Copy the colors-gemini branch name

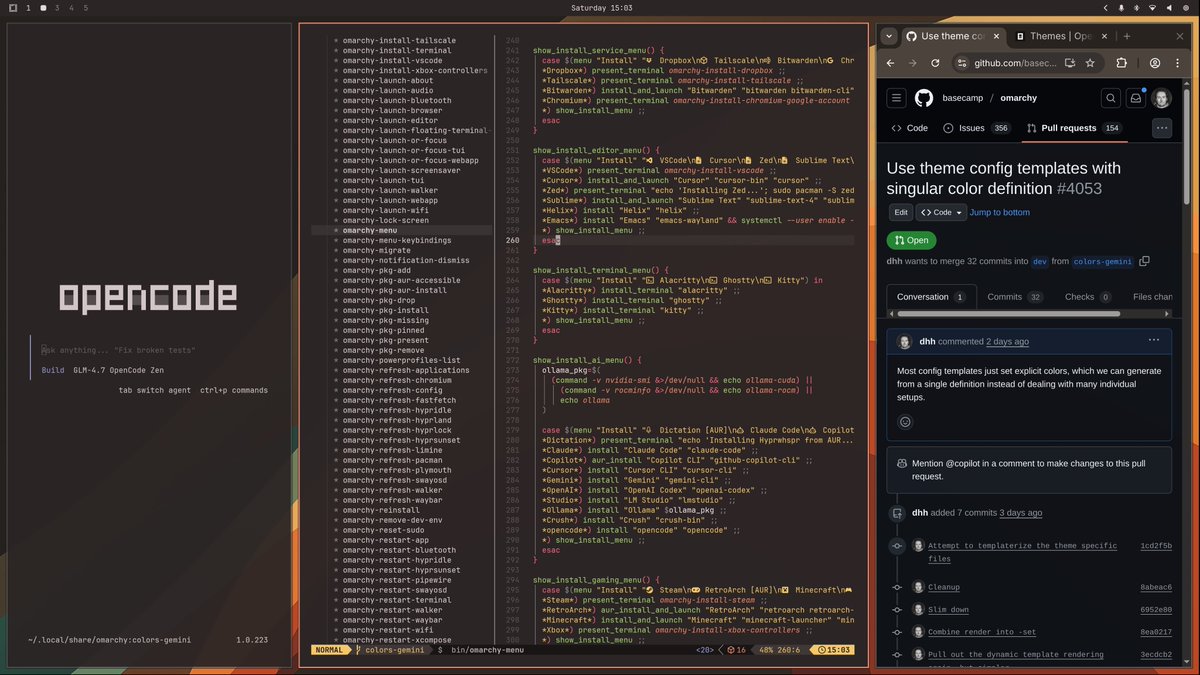click(x=1144, y=262)
